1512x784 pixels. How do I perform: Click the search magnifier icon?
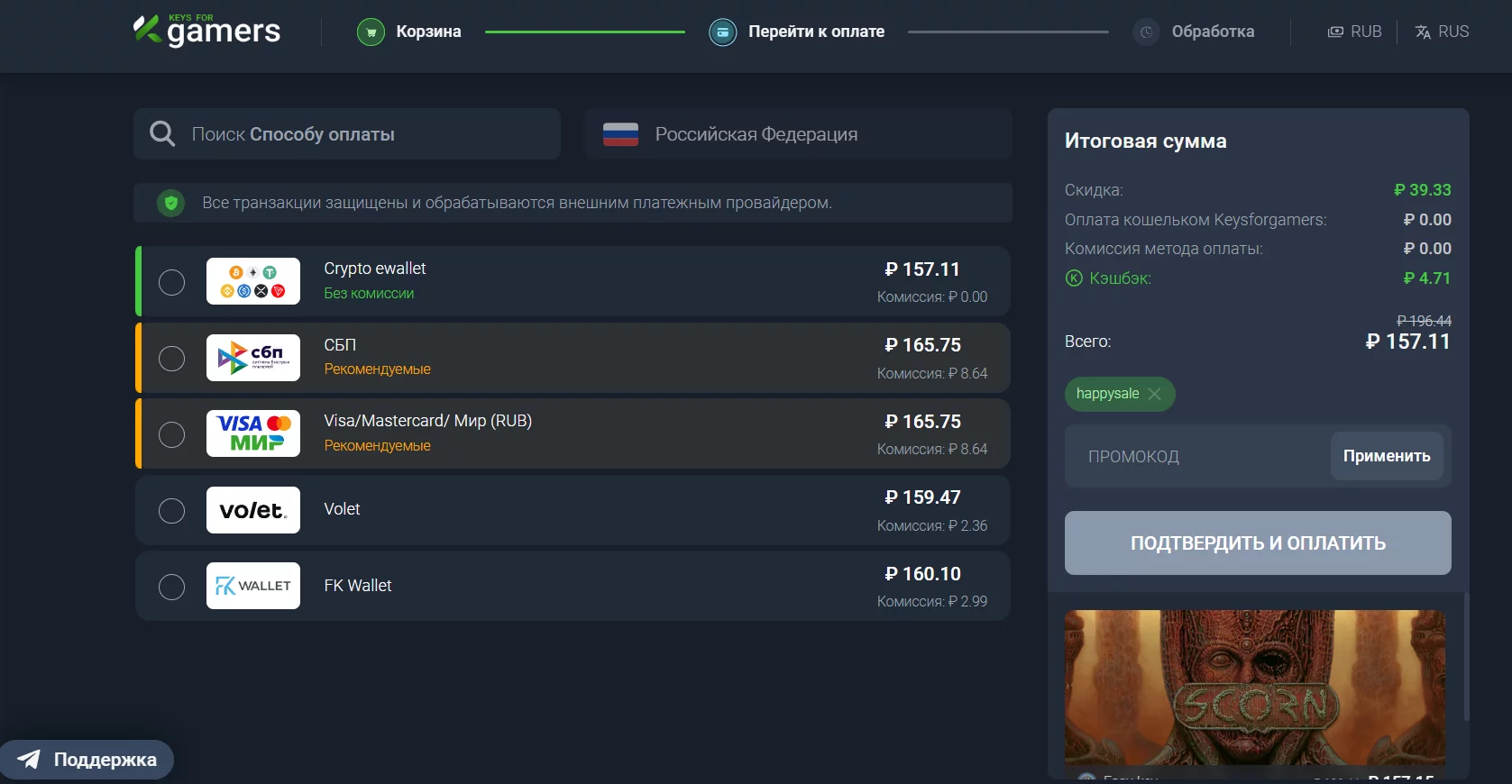162,134
